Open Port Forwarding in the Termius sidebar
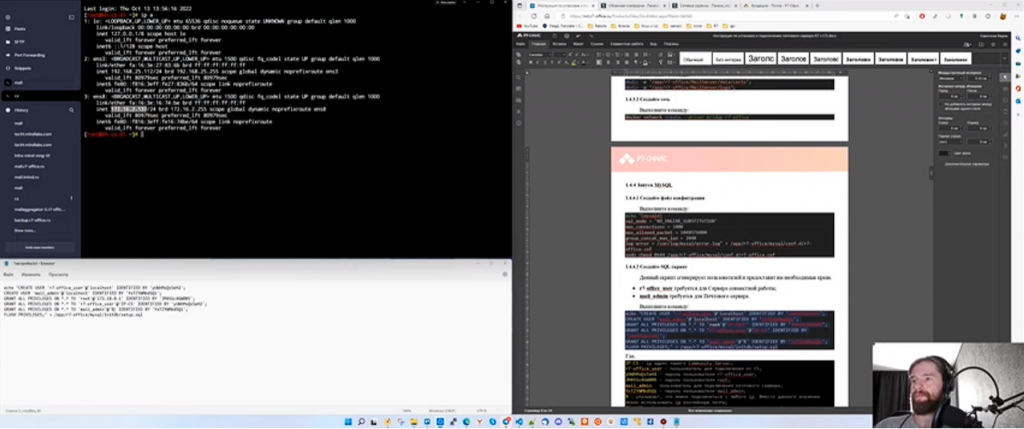 click(27, 55)
